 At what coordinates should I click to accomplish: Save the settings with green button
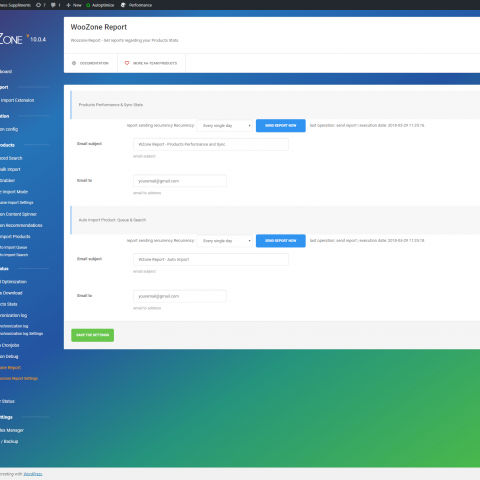pyautogui.click(x=92, y=335)
